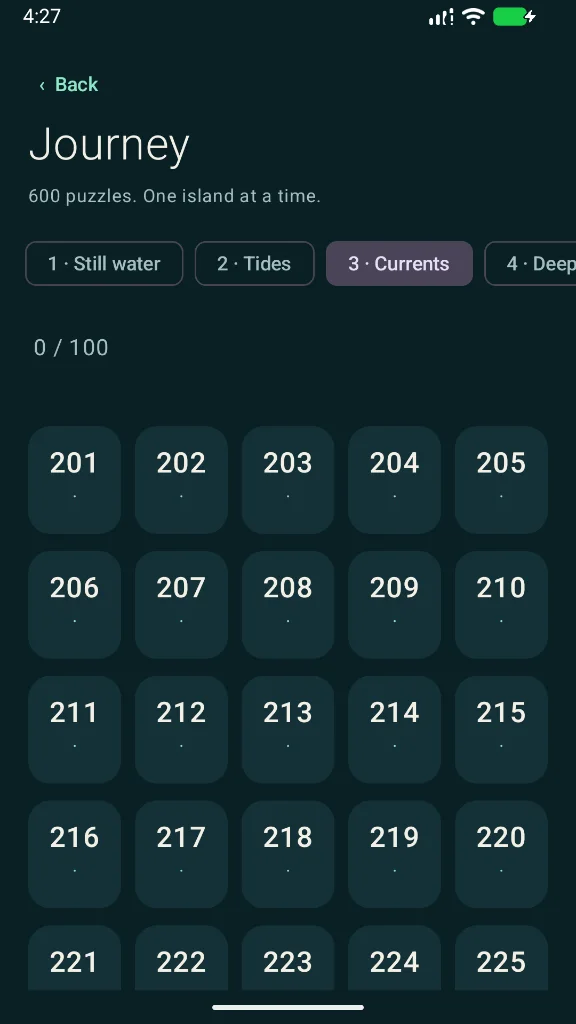Start puzzle 203
Image resolution: width=576 pixels, height=1024 pixels.
pyautogui.click(x=288, y=480)
